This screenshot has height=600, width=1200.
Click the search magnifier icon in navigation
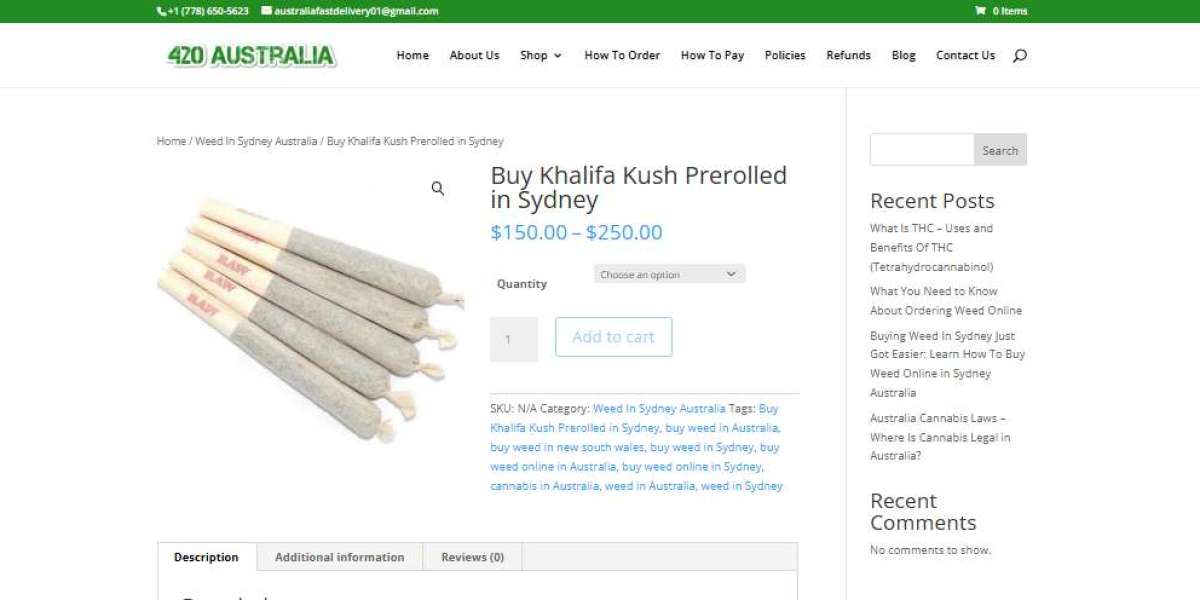1019,56
